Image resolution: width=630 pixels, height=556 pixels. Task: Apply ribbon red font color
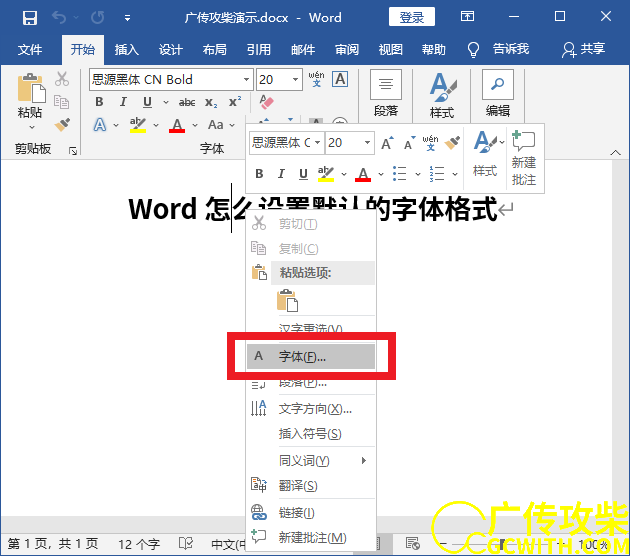coord(177,125)
